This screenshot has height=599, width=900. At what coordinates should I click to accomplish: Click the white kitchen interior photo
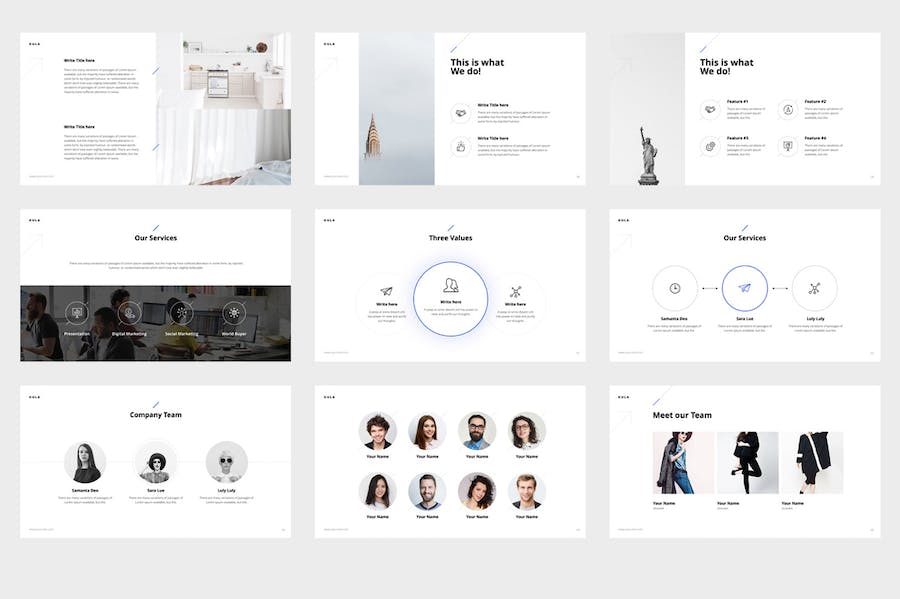[x=236, y=70]
